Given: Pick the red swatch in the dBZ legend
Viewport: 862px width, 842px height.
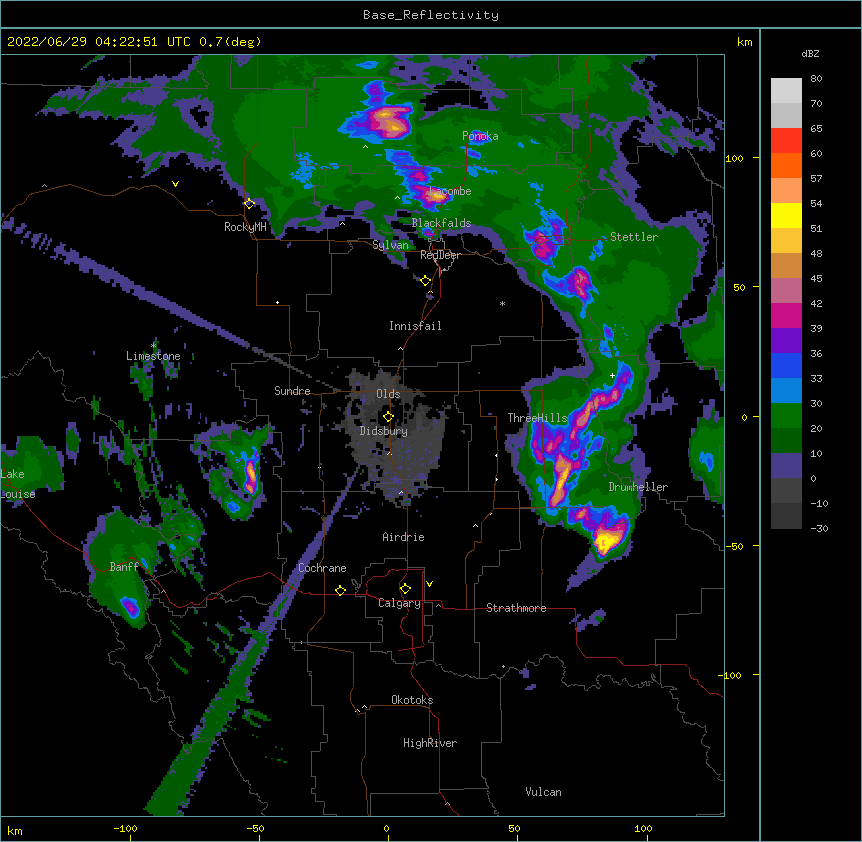Looking at the screenshot, I should tap(786, 140).
